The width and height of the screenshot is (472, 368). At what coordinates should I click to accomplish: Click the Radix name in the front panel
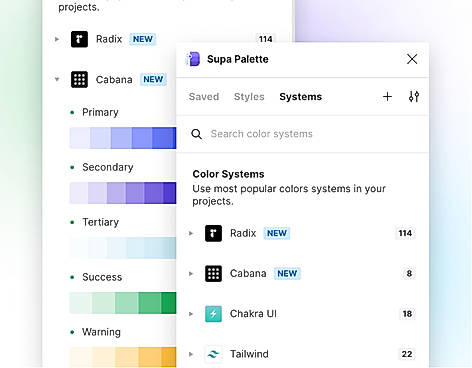243,233
